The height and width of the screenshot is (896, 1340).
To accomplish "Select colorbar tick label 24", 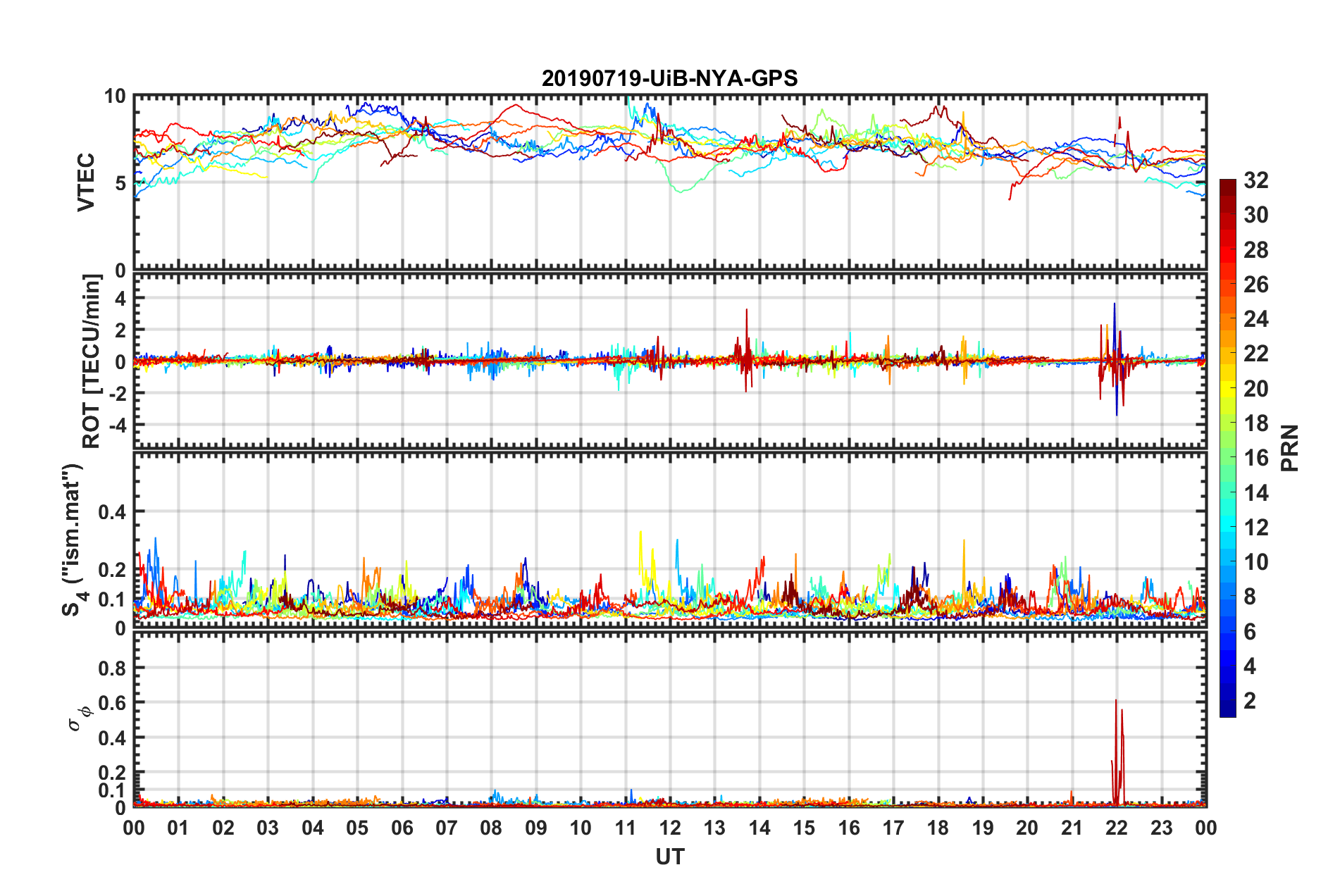I will [1256, 319].
